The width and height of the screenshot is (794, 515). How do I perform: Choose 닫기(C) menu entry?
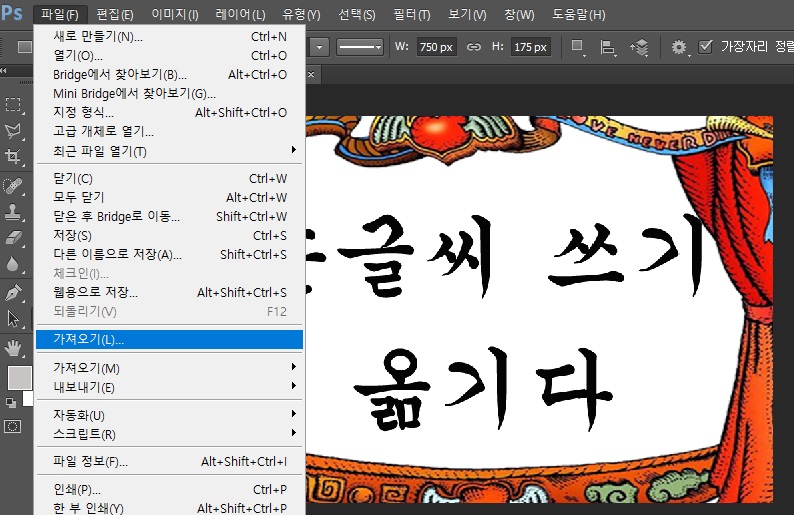pyautogui.click(x=170, y=178)
